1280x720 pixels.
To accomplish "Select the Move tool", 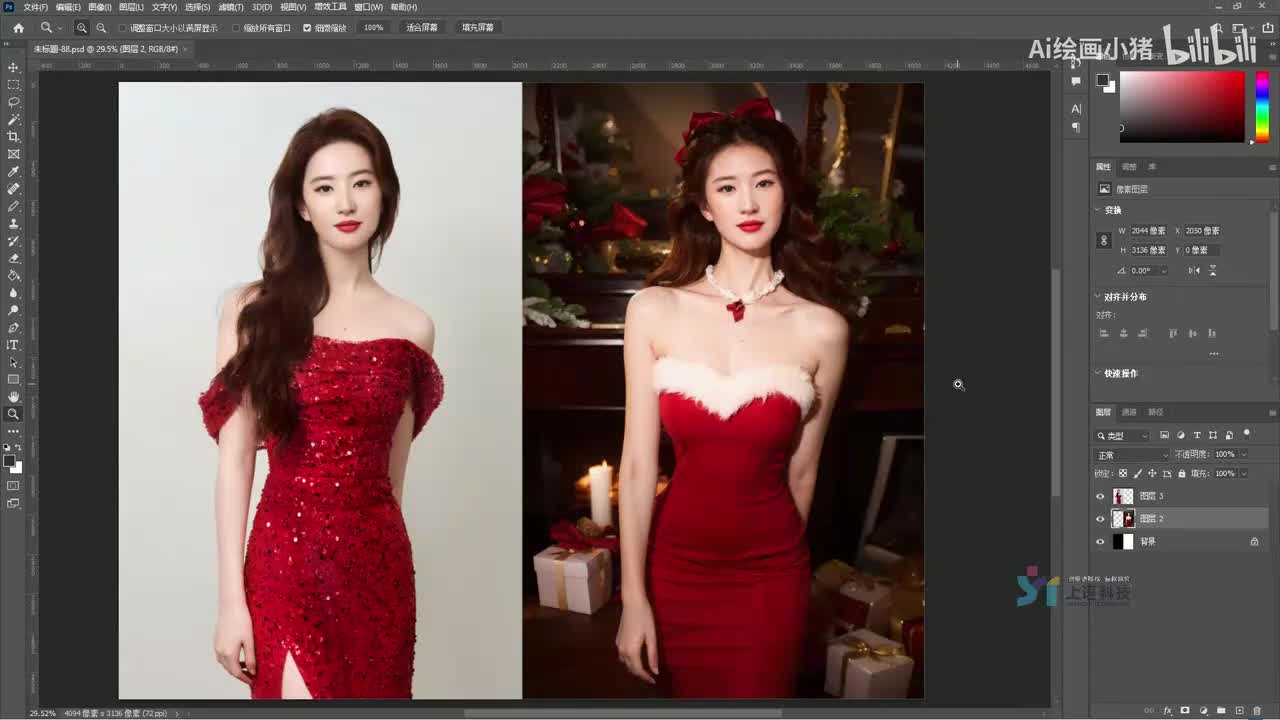I will coord(13,67).
